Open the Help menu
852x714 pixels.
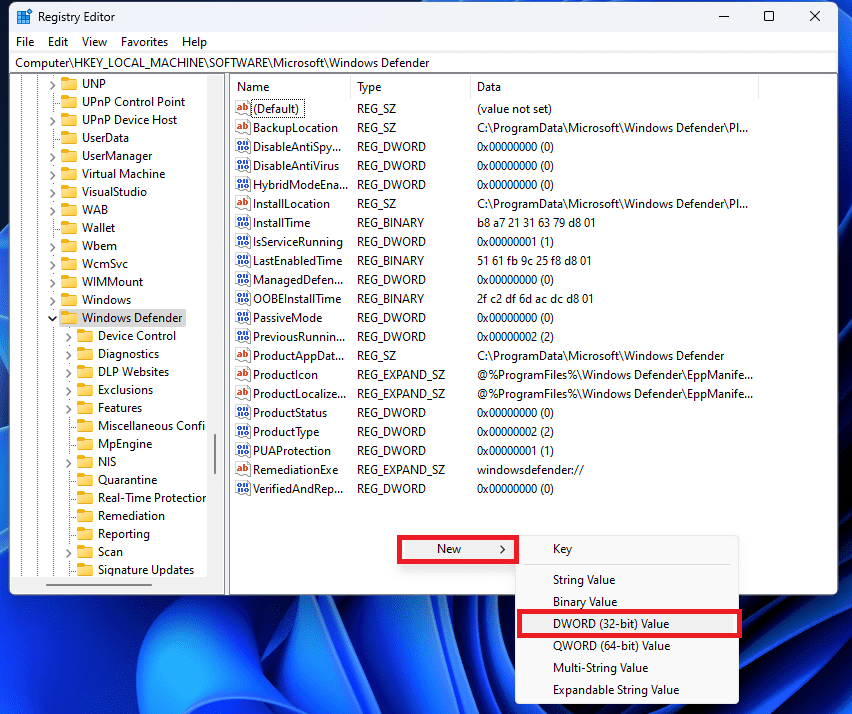click(194, 42)
